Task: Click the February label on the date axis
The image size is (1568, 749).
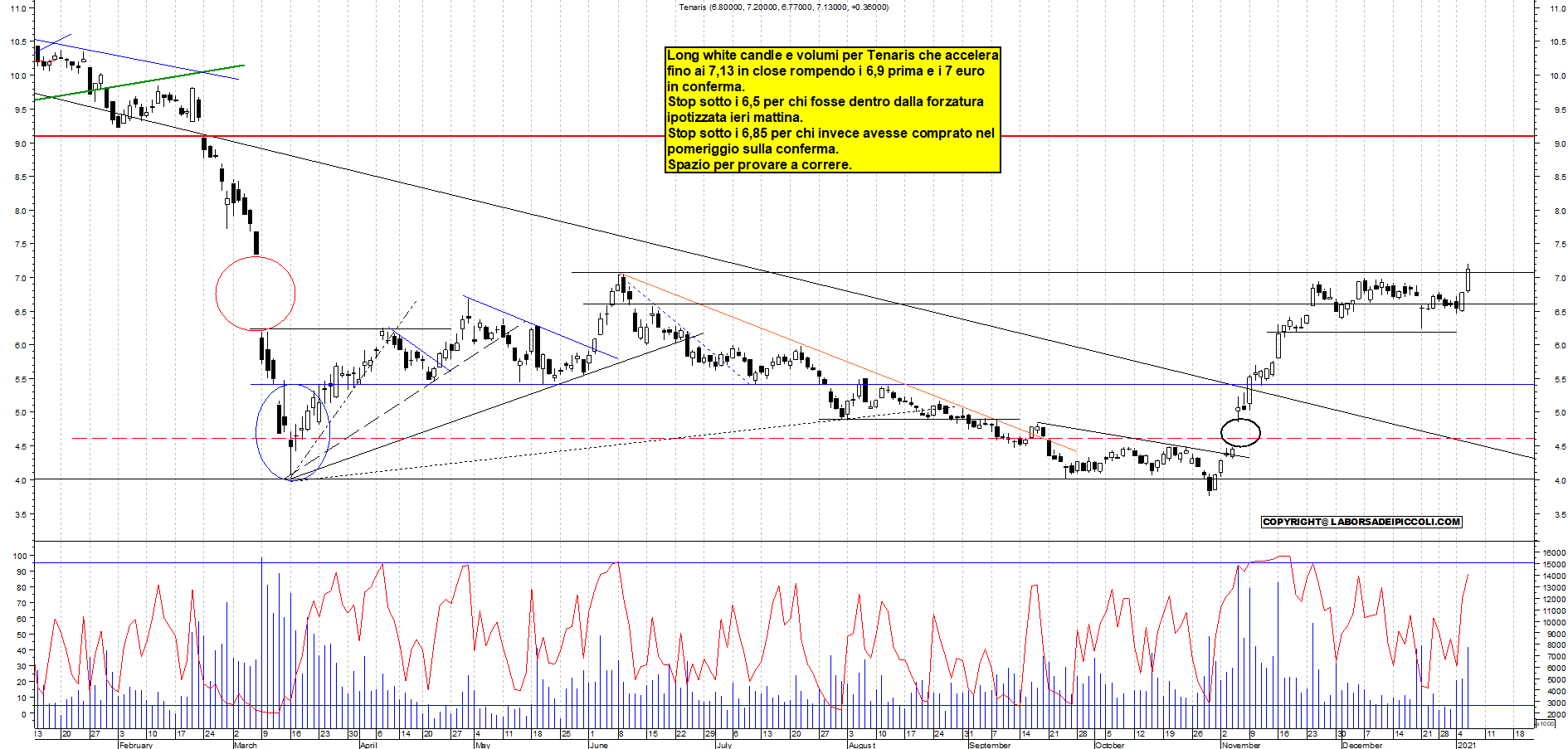Action: (x=136, y=745)
